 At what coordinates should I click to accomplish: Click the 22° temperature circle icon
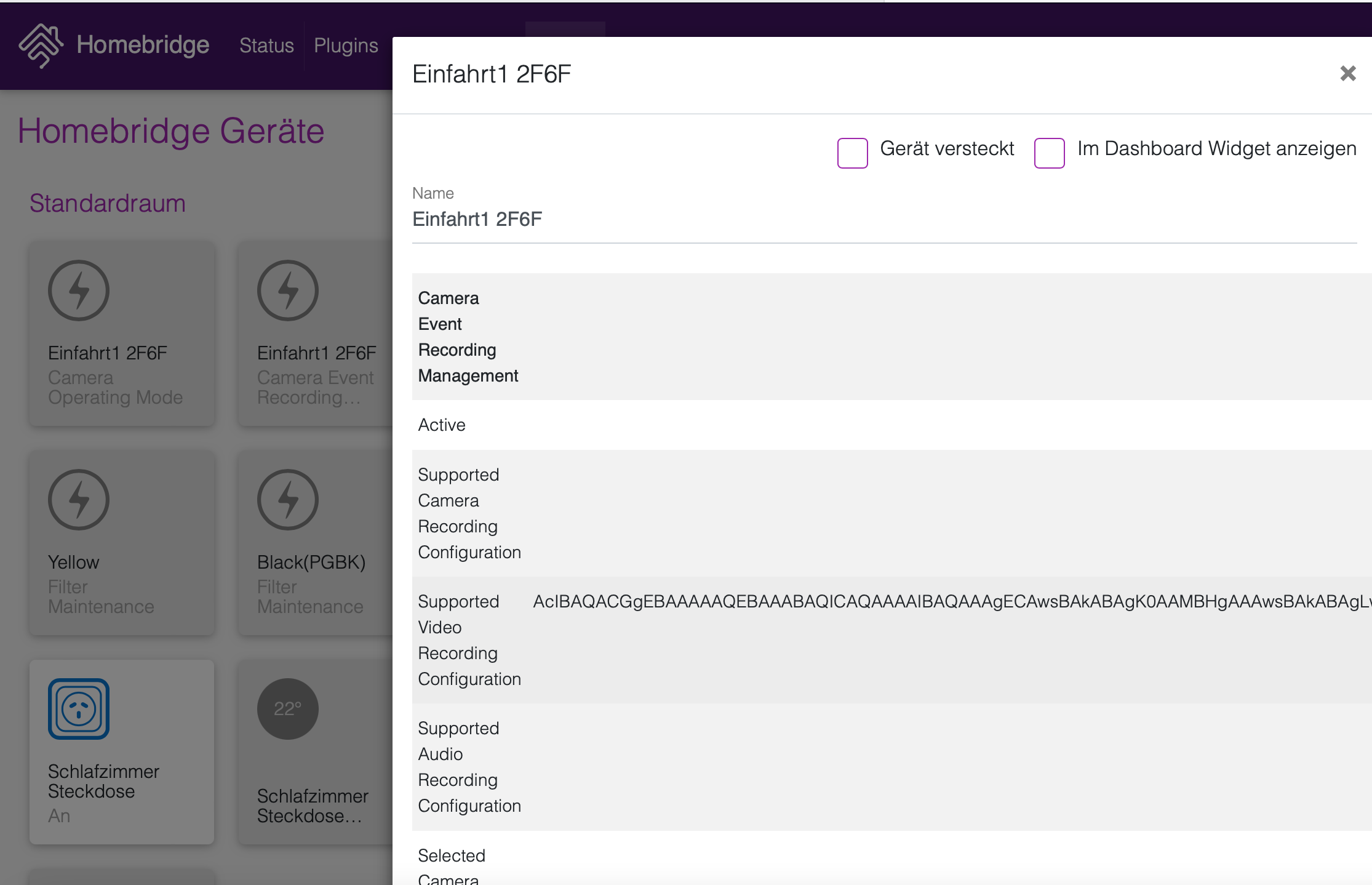tap(288, 709)
